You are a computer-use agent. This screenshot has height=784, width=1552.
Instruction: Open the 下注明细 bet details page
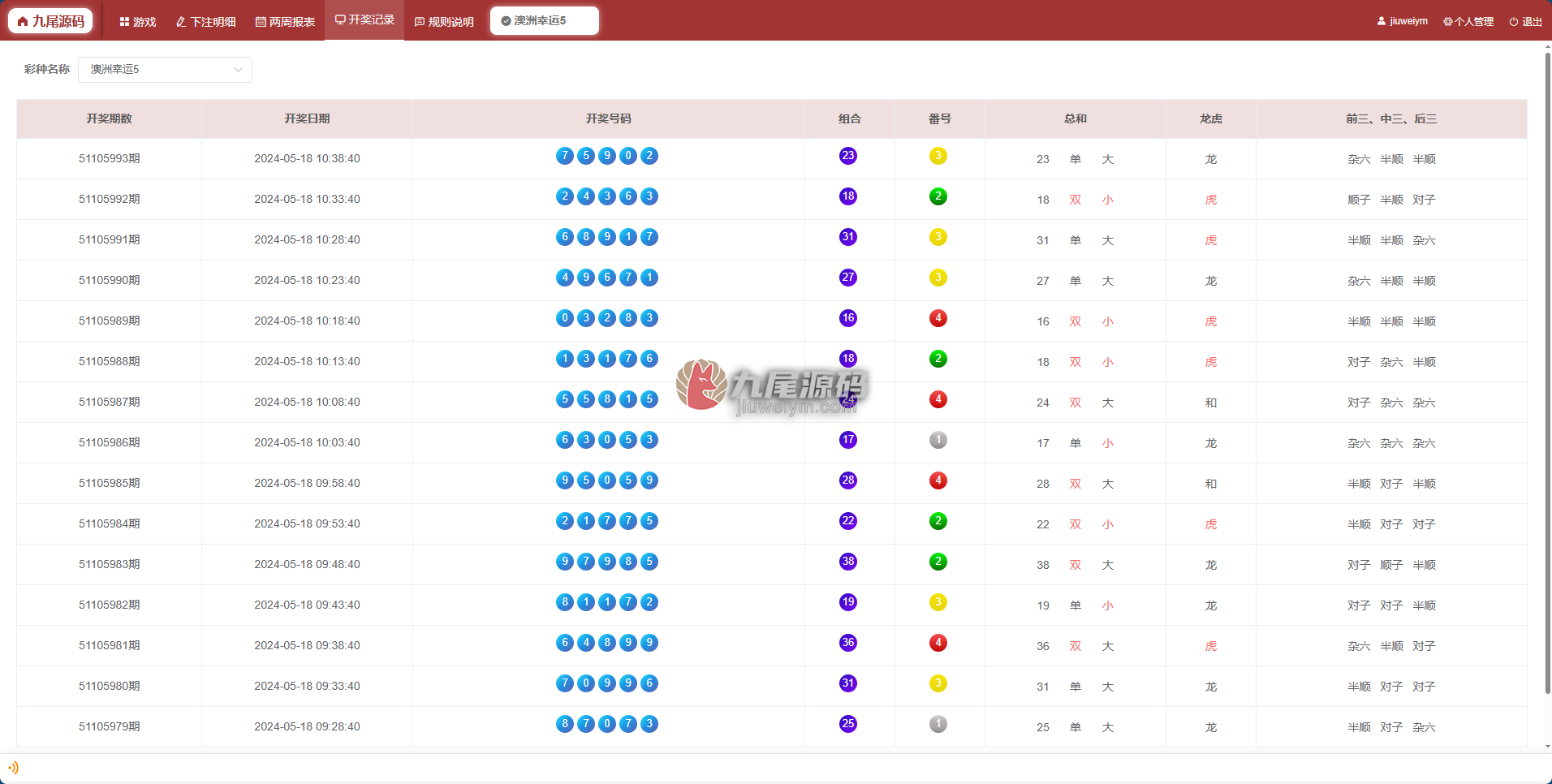206,22
